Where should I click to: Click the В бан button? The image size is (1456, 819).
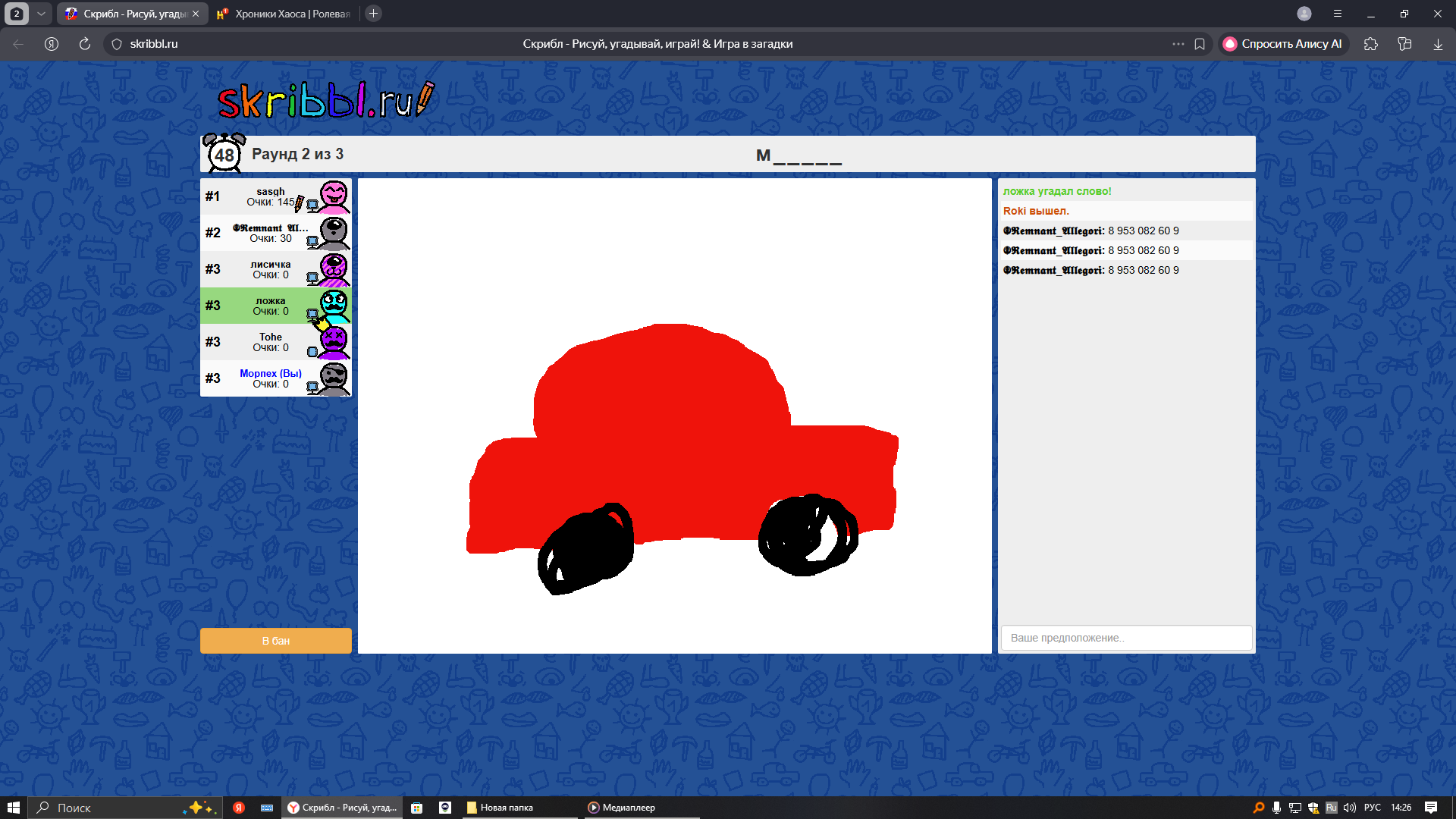tap(276, 641)
